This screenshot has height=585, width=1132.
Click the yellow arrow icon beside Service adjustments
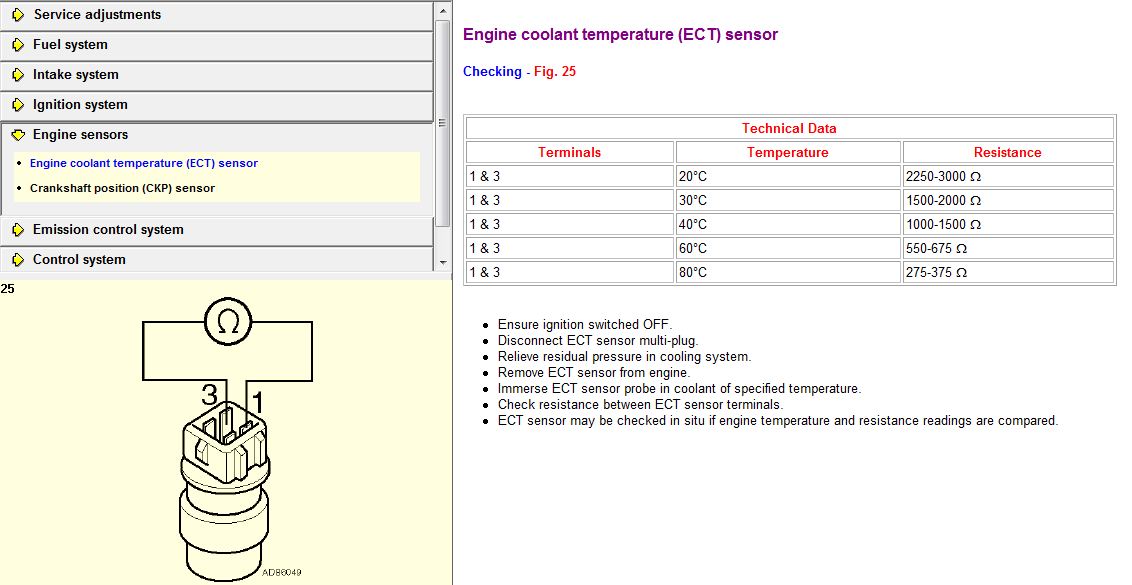[18, 15]
